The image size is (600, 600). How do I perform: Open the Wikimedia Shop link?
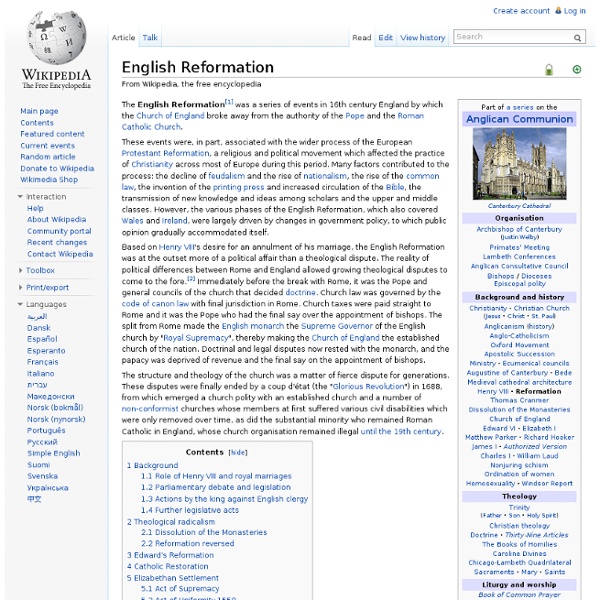(49, 179)
